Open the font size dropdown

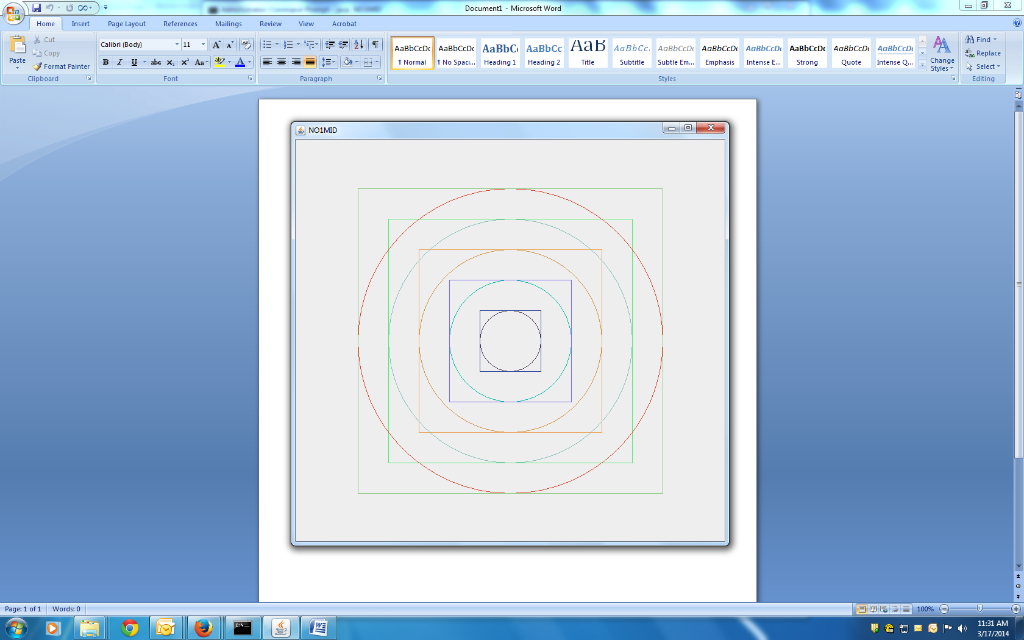pyautogui.click(x=203, y=44)
